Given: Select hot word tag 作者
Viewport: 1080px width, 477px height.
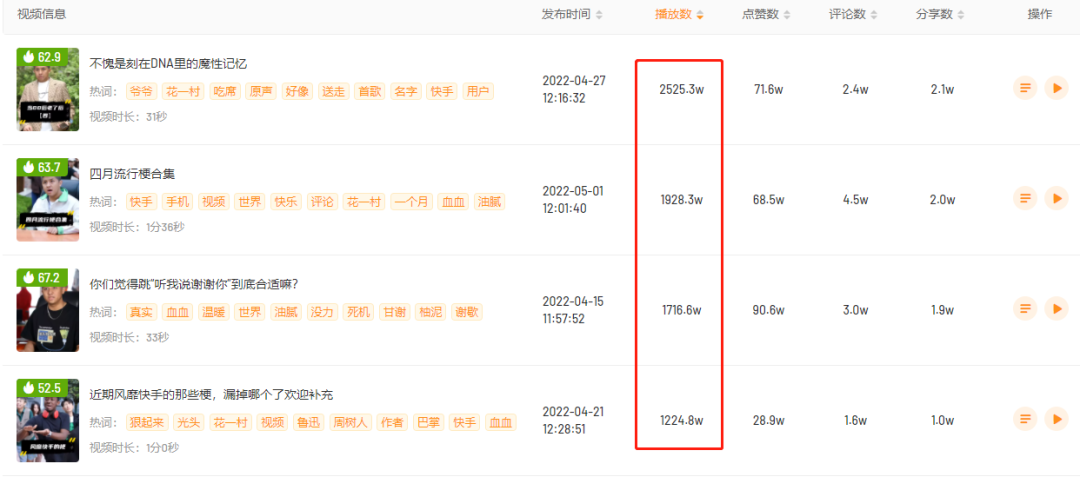Looking at the screenshot, I should [x=391, y=422].
